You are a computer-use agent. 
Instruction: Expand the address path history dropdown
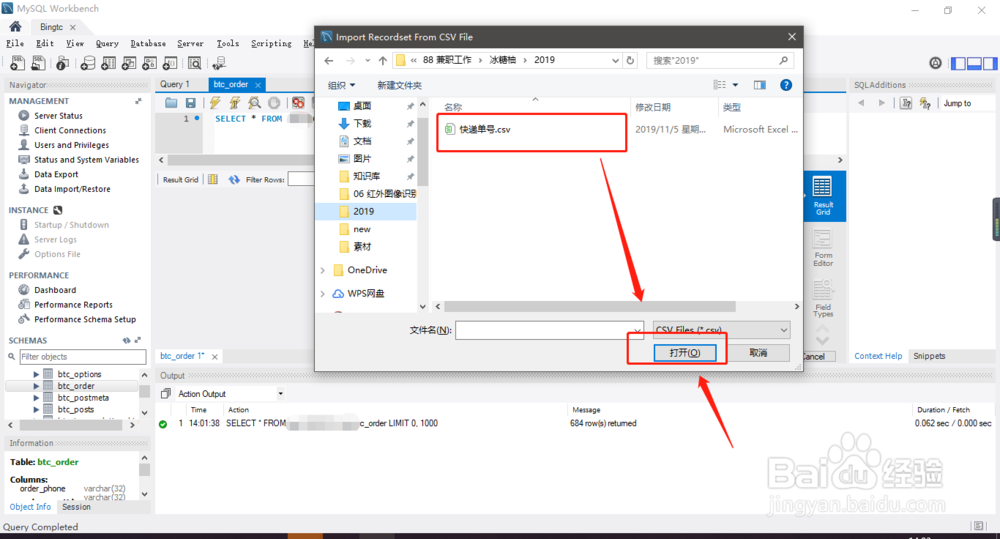point(615,61)
